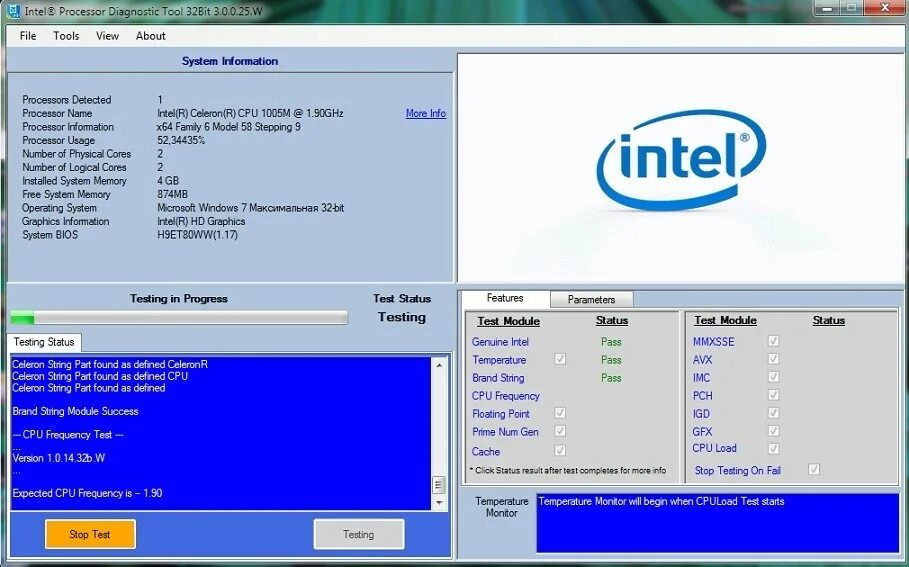This screenshot has width=909, height=567.
Task: Click Pass status for Genuine Intel
Action: click(x=611, y=342)
